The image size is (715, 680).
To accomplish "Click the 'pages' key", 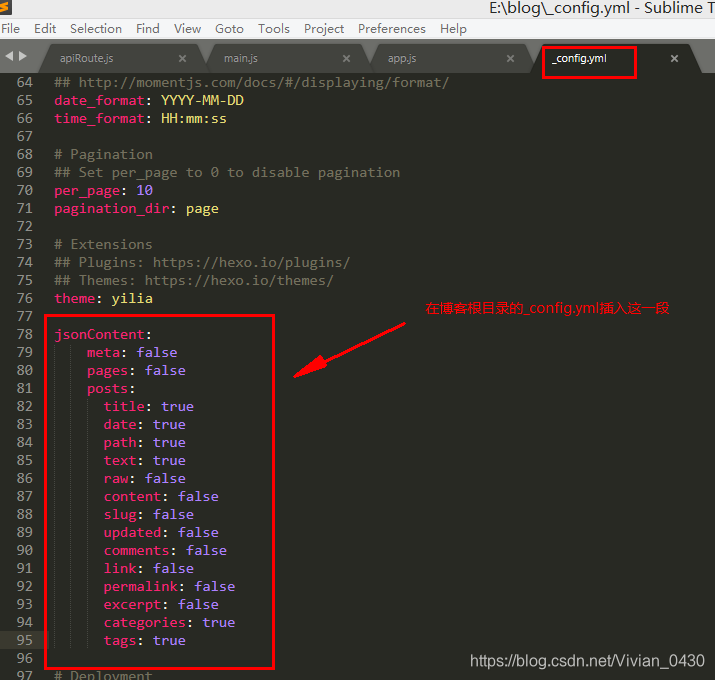I will point(108,371).
